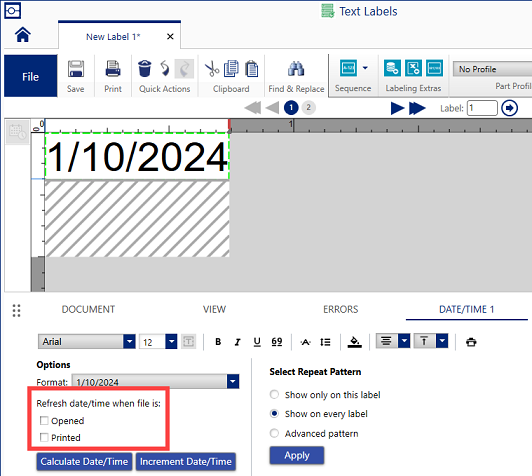The width and height of the screenshot is (532, 476).
Task: Open the File menu
Action: [x=31, y=76]
